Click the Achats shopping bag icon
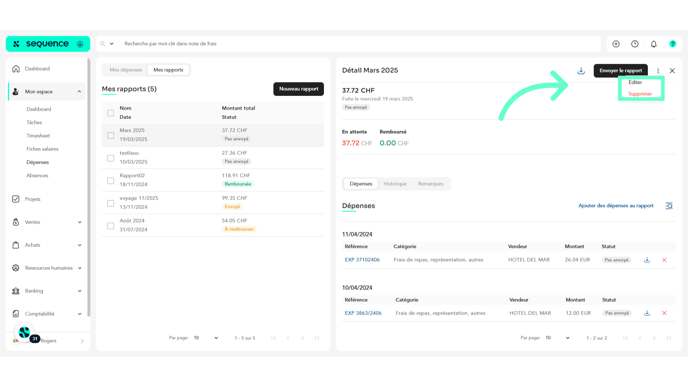The height and width of the screenshot is (387, 688). (16, 245)
